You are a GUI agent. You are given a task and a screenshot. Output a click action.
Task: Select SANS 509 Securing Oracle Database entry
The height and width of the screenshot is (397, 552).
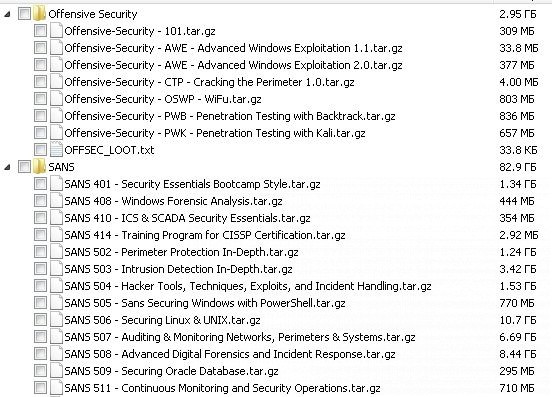click(171, 371)
